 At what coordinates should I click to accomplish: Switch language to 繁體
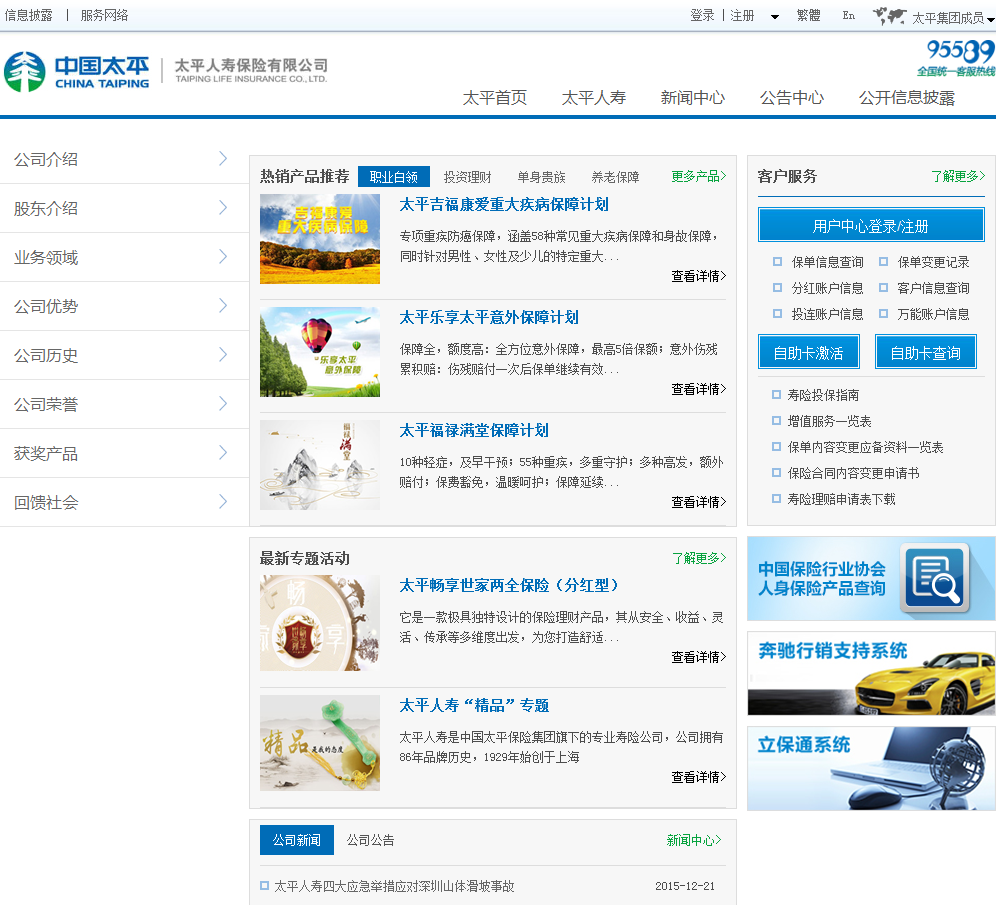[x=809, y=16]
